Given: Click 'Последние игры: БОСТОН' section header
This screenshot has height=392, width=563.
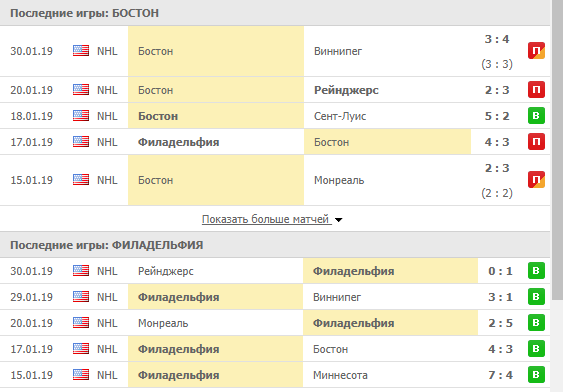Looking at the screenshot, I should coord(84,13).
